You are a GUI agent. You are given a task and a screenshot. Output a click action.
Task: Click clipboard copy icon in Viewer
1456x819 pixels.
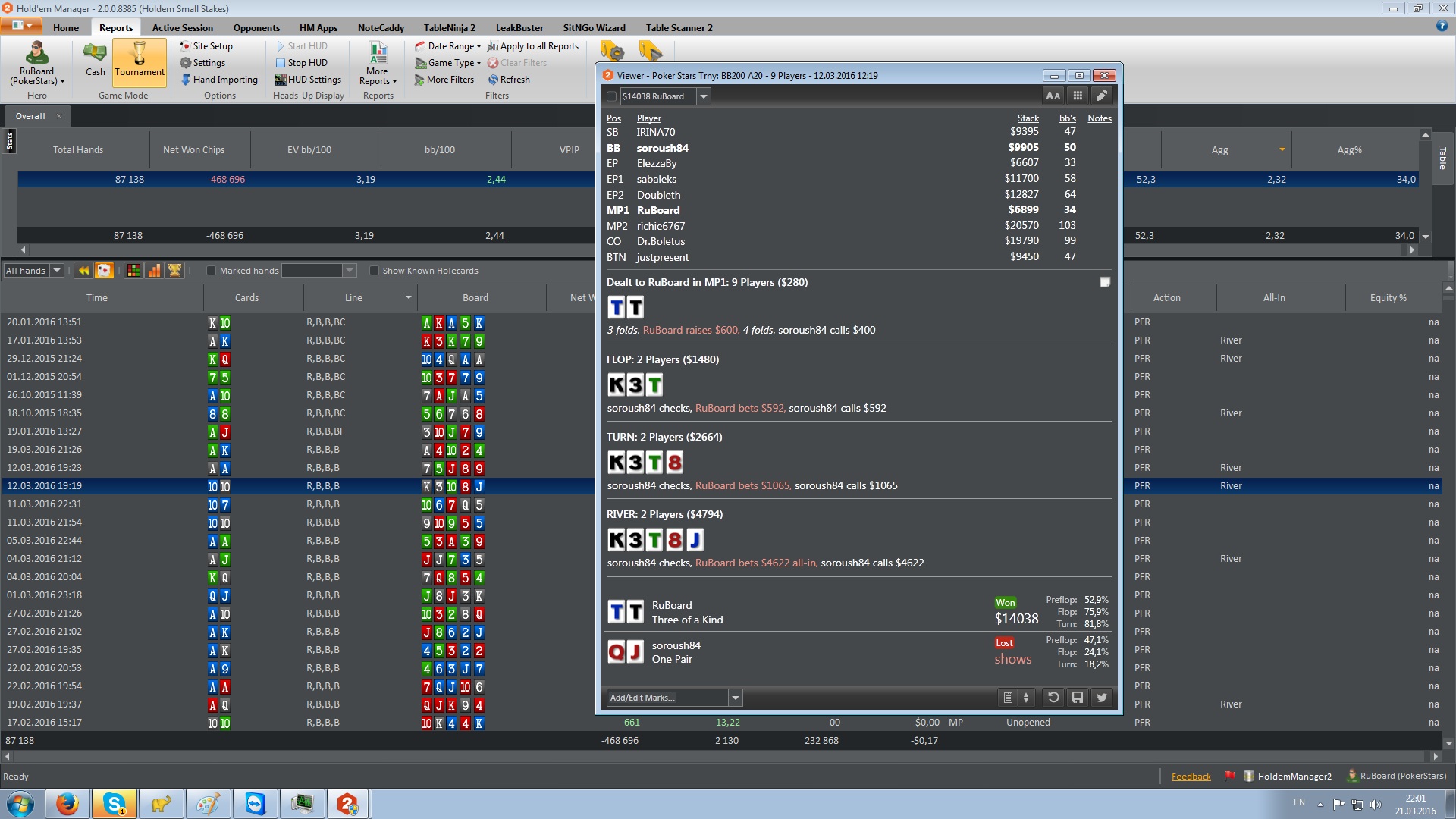pos(1008,698)
